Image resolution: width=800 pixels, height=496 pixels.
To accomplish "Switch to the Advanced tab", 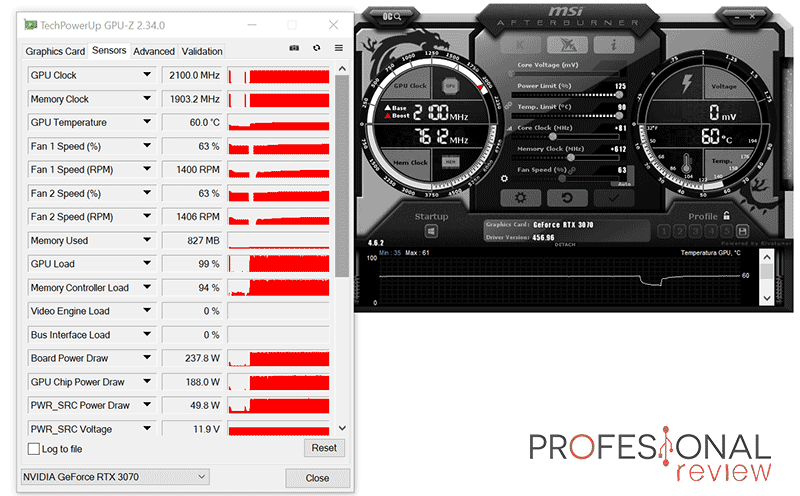I will pyautogui.click(x=154, y=51).
